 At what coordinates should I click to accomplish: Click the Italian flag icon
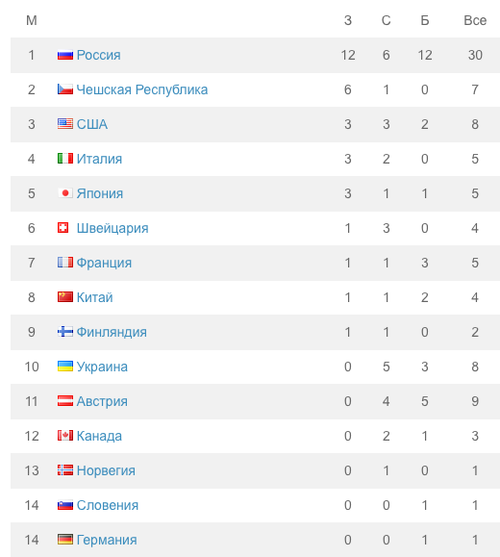click(x=65, y=158)
